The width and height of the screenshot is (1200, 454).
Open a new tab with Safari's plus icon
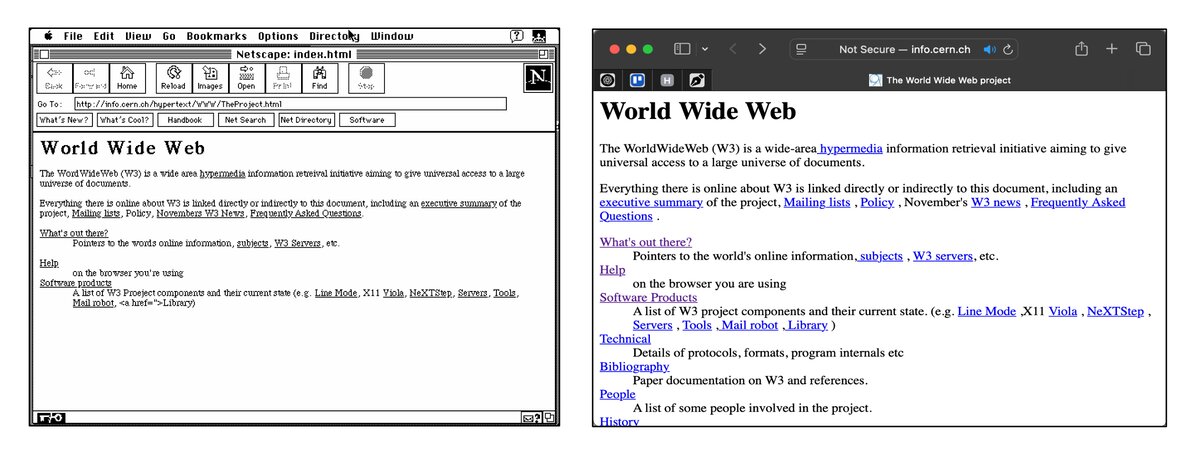coord(1112,49)
